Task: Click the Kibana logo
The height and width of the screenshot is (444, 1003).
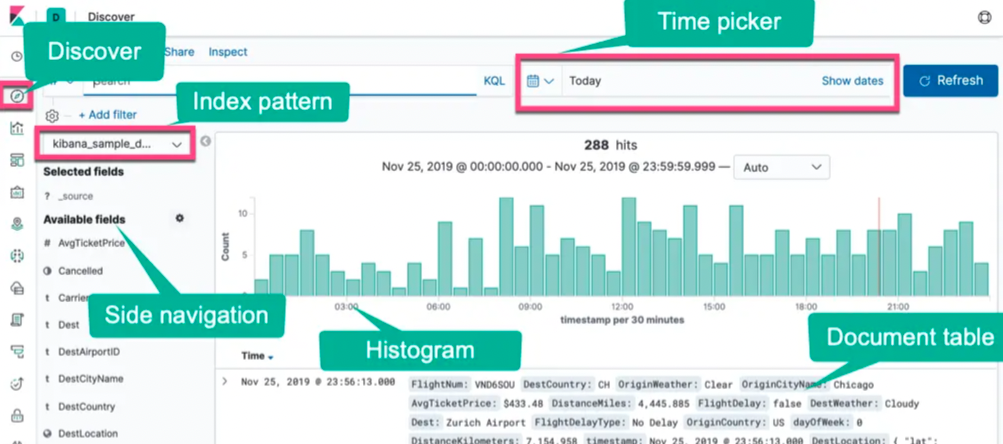Action: (17, 15)
